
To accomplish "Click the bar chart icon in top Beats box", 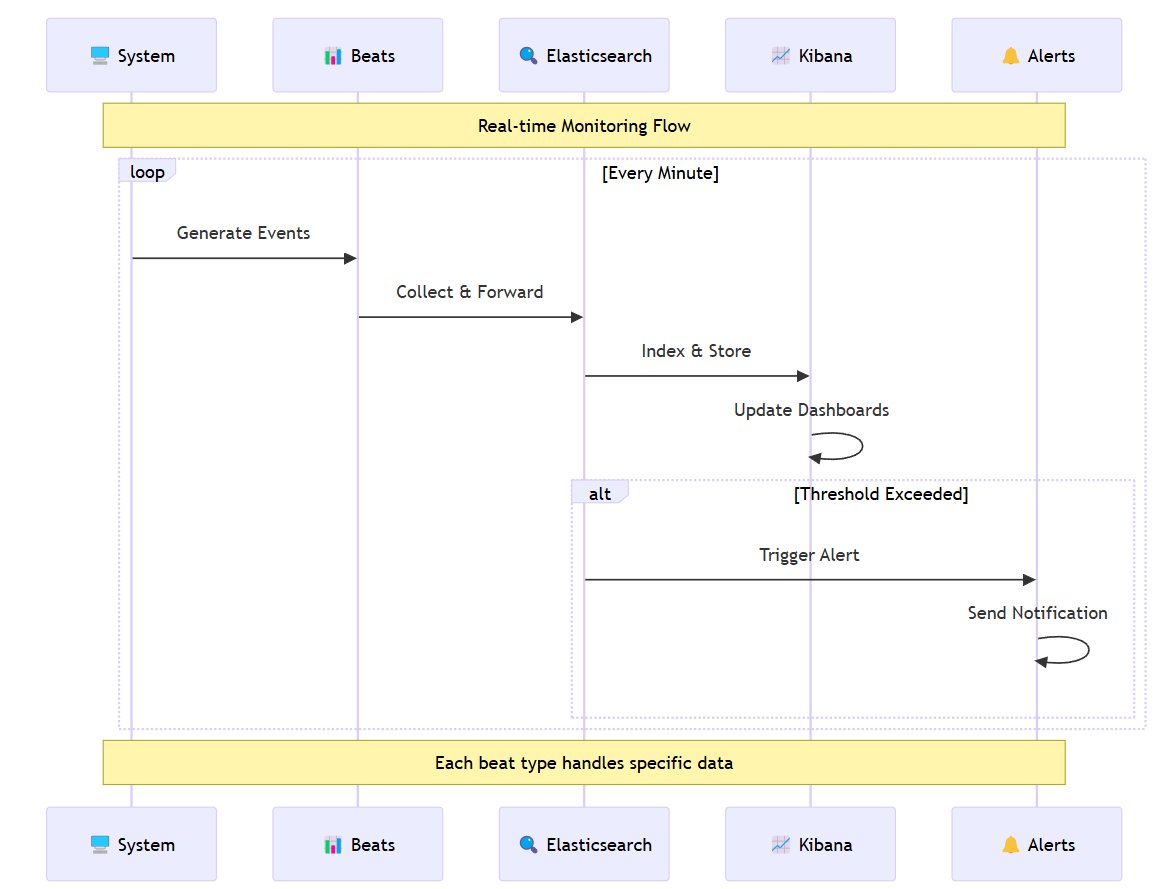I will (x=333, y=56).
